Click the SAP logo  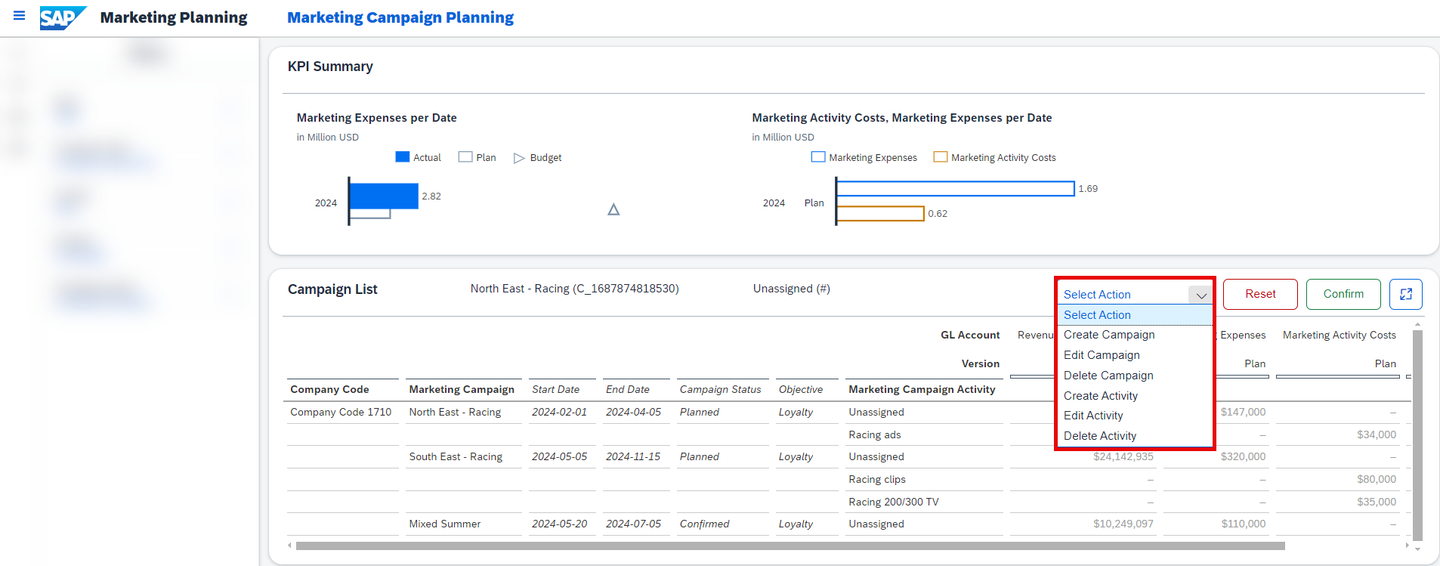(63, 18)
